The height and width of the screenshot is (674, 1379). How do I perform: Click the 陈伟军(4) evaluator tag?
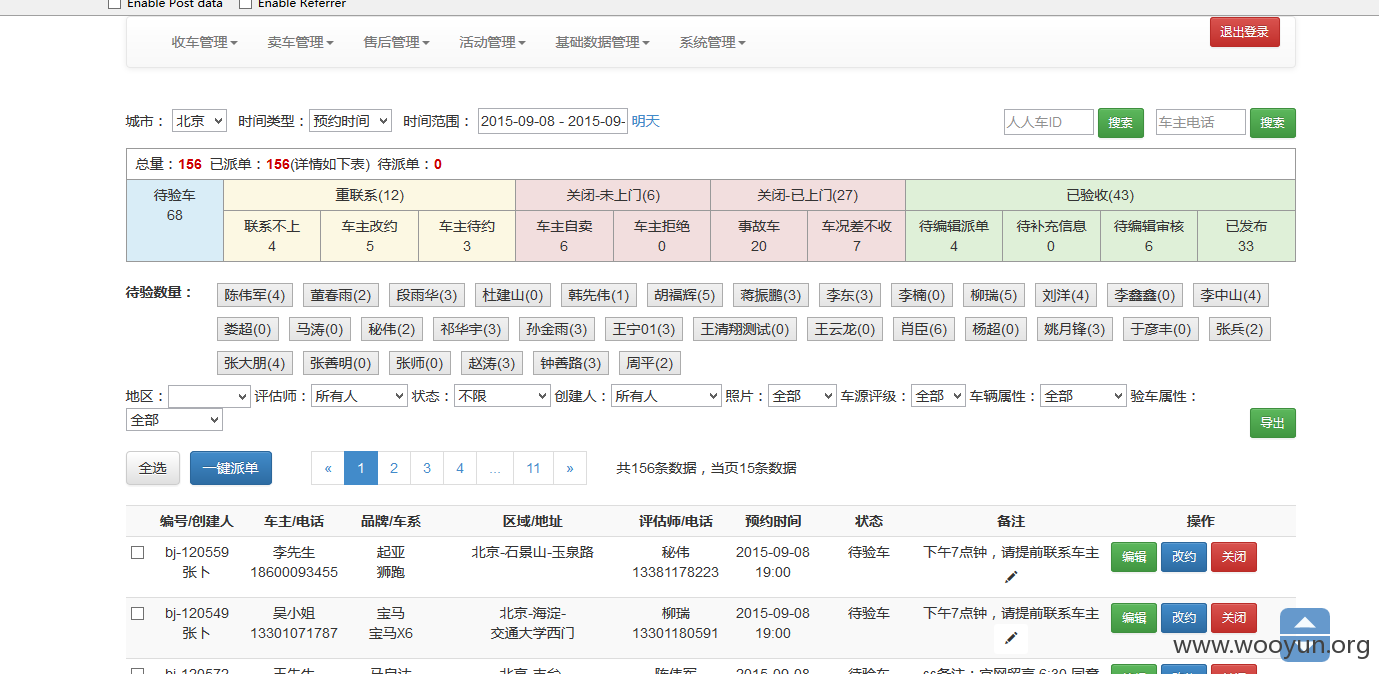coord(255,295)
